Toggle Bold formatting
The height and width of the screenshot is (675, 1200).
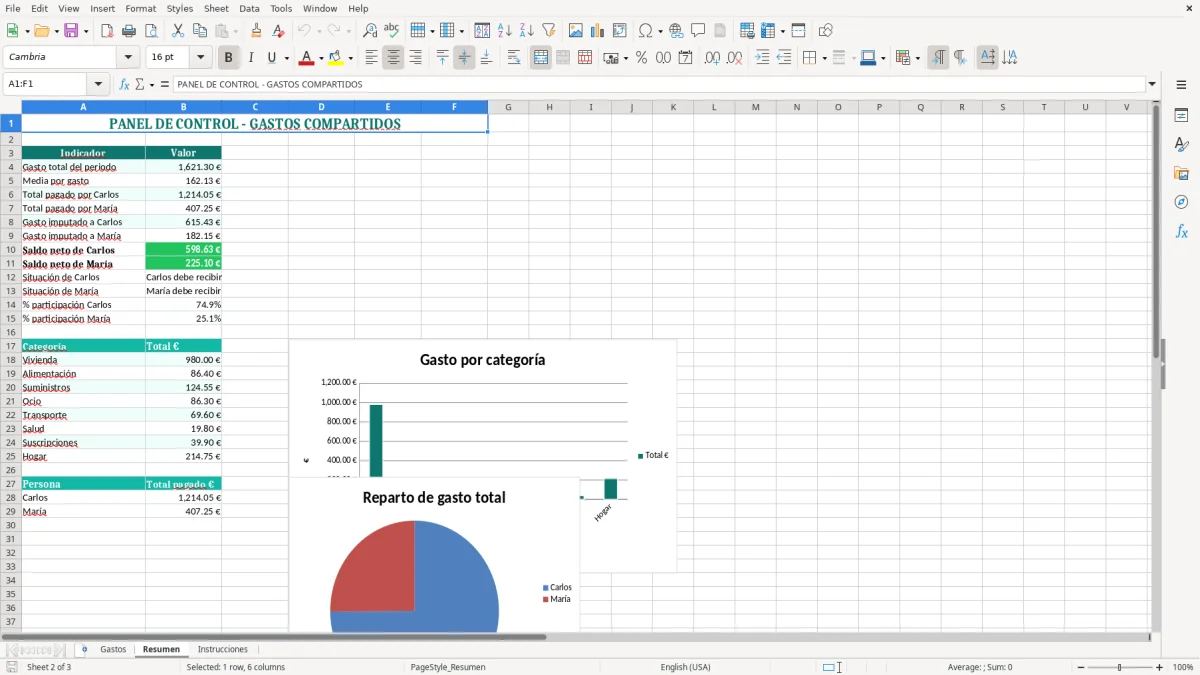tap(229, 58)
